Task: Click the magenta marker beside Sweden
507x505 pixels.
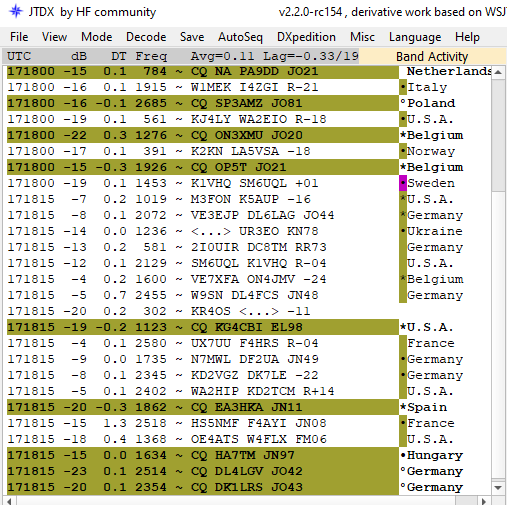Action: 403,183
